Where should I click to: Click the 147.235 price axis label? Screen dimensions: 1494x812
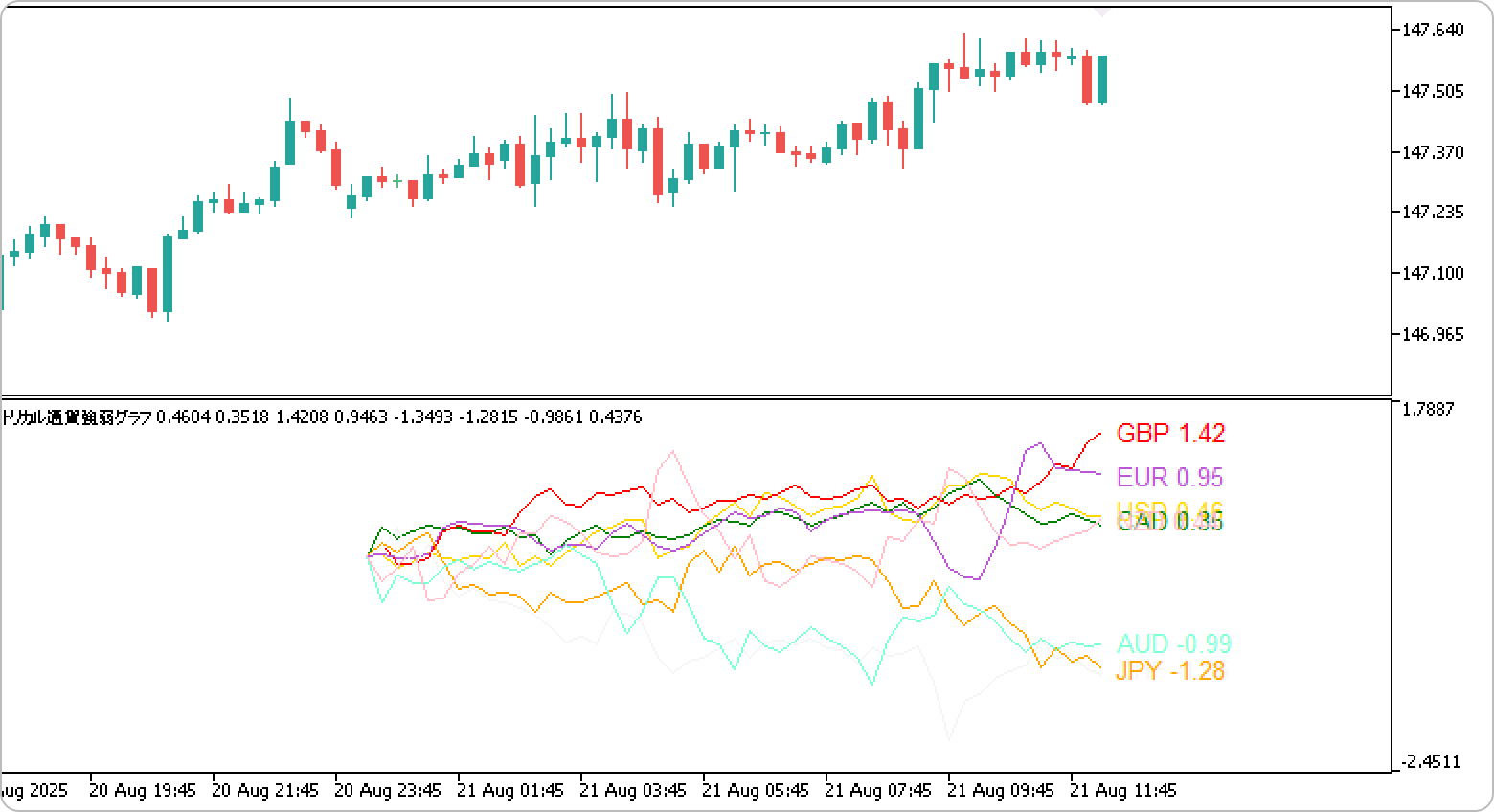pos(1433,213)
